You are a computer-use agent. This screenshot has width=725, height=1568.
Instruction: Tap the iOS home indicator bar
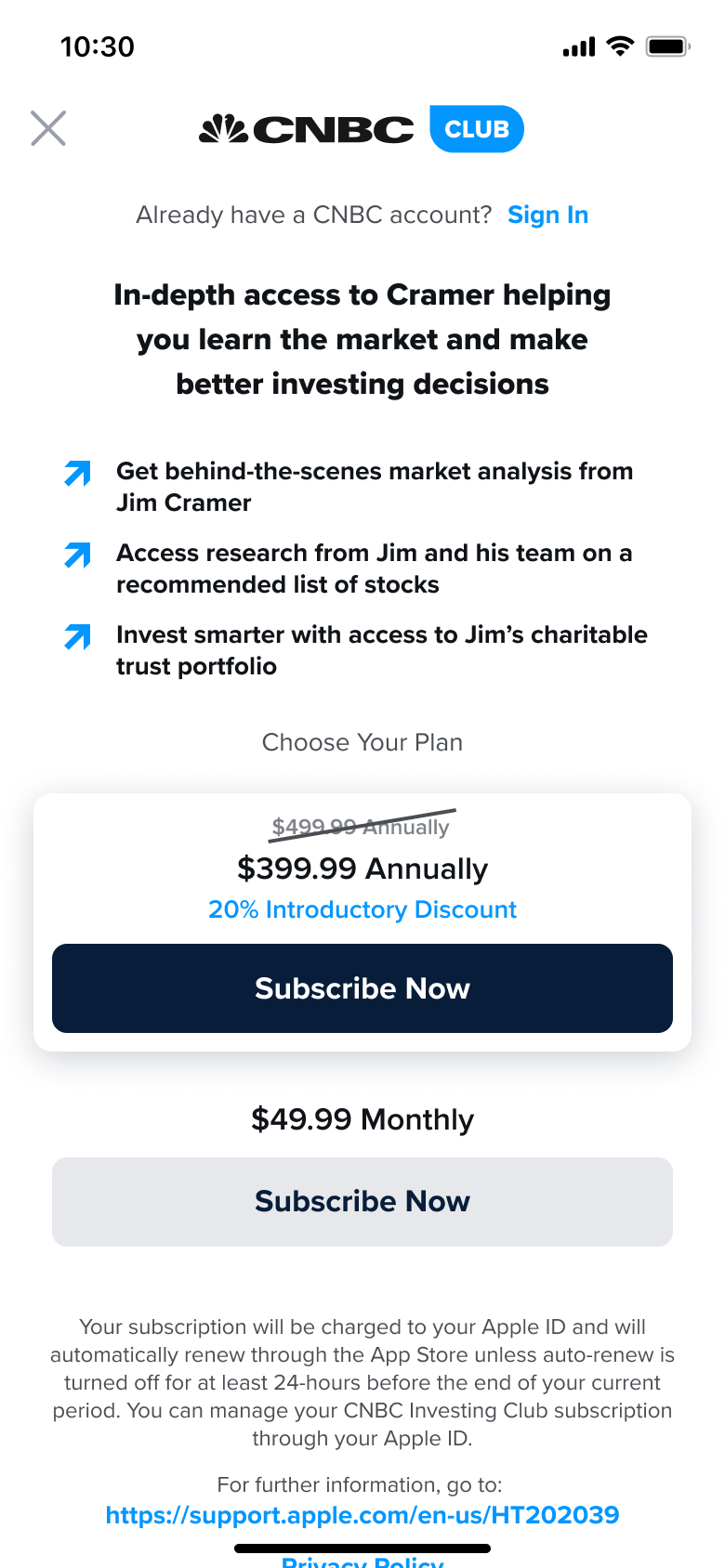tap(362, 1548)
